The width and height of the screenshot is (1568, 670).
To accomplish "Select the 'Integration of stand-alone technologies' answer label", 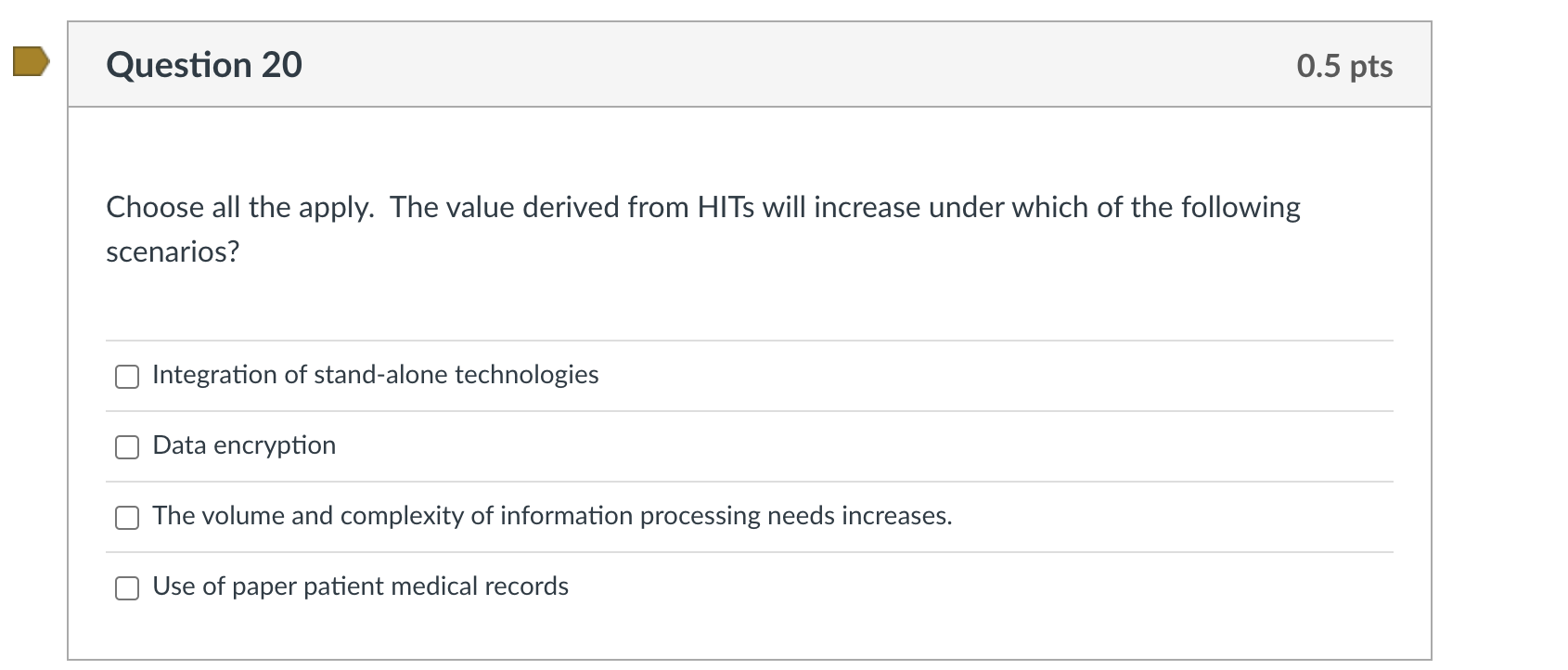I will (x=375, y=376).
